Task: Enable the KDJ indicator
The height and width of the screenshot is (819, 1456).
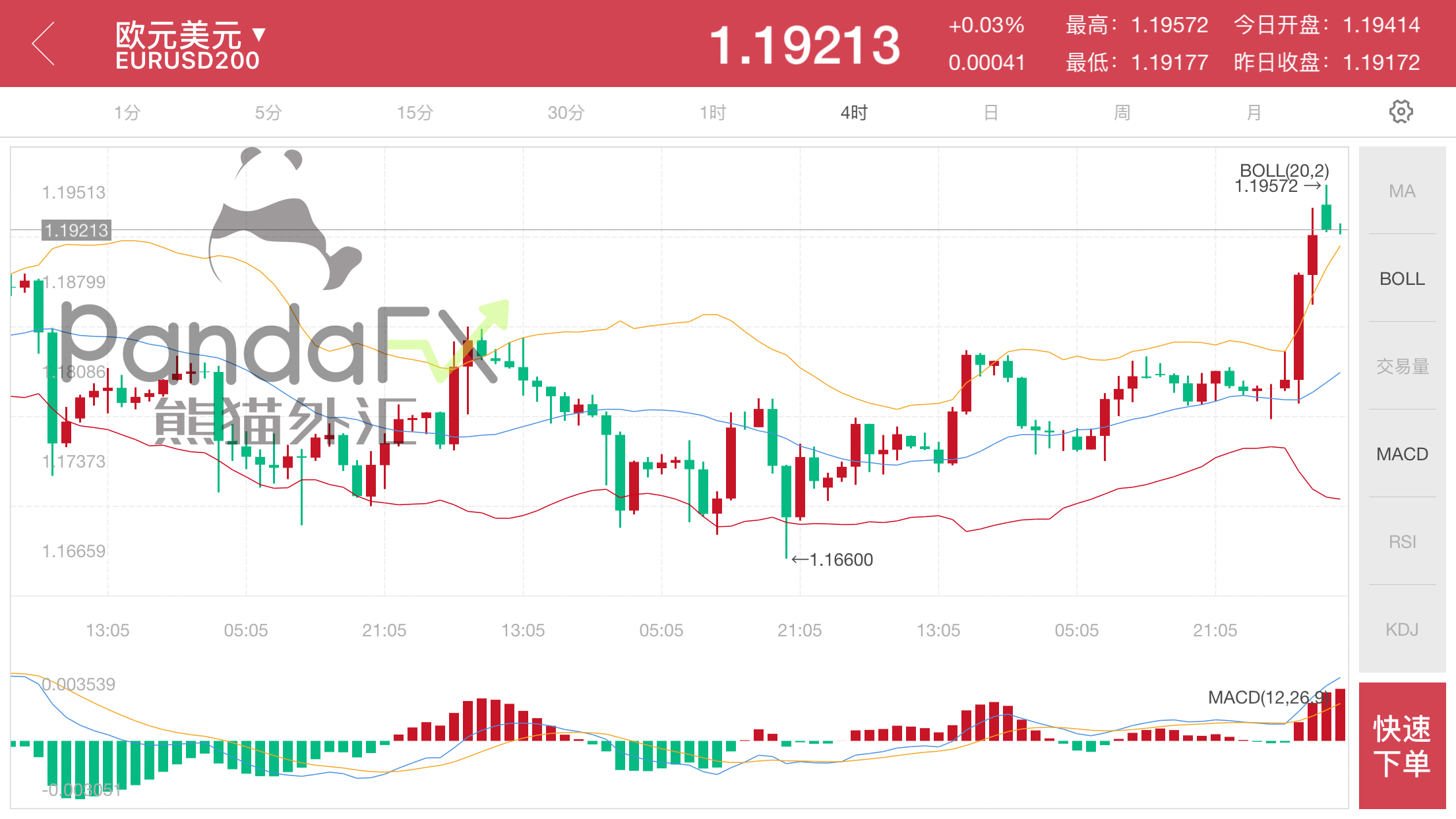Action: coord(1402,630)
